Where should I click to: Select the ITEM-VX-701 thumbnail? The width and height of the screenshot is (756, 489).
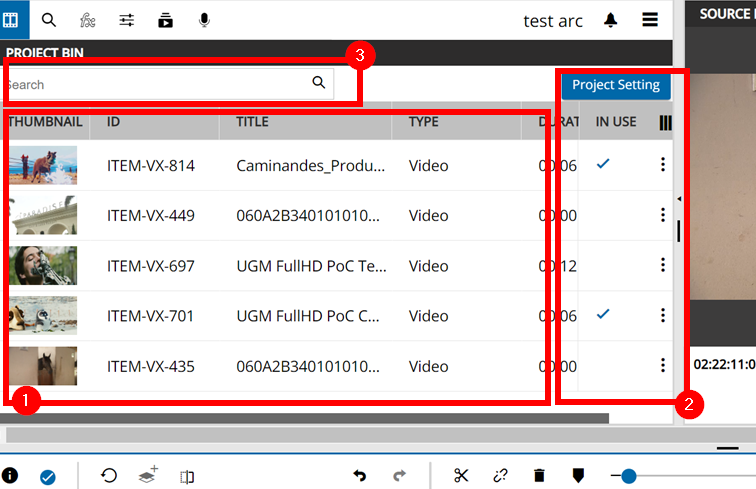43,315
